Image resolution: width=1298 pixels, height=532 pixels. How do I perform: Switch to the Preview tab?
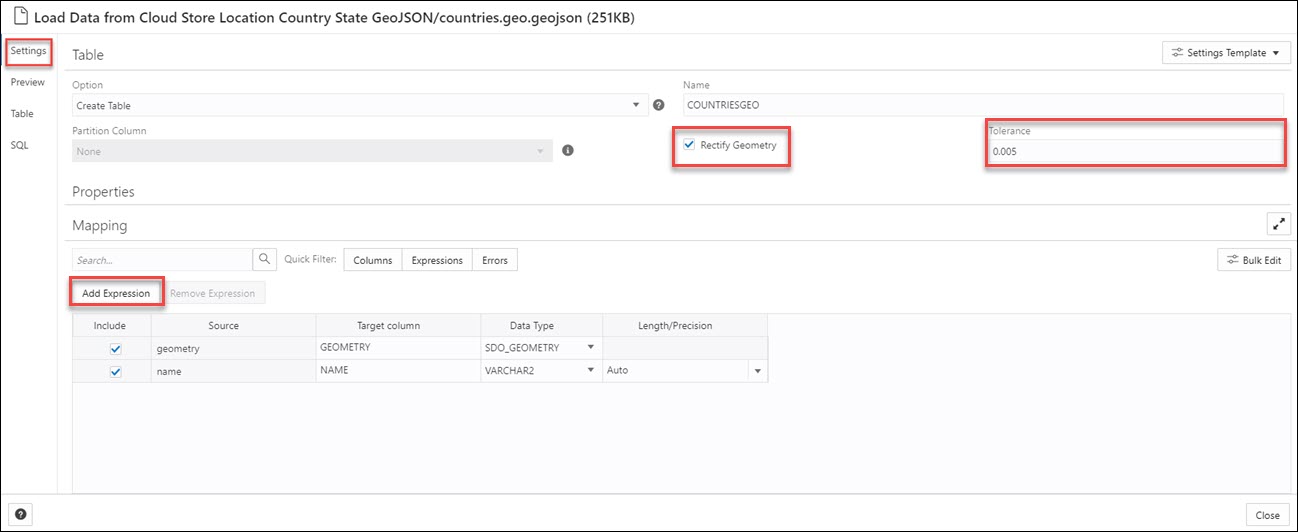tap(28, 82)
